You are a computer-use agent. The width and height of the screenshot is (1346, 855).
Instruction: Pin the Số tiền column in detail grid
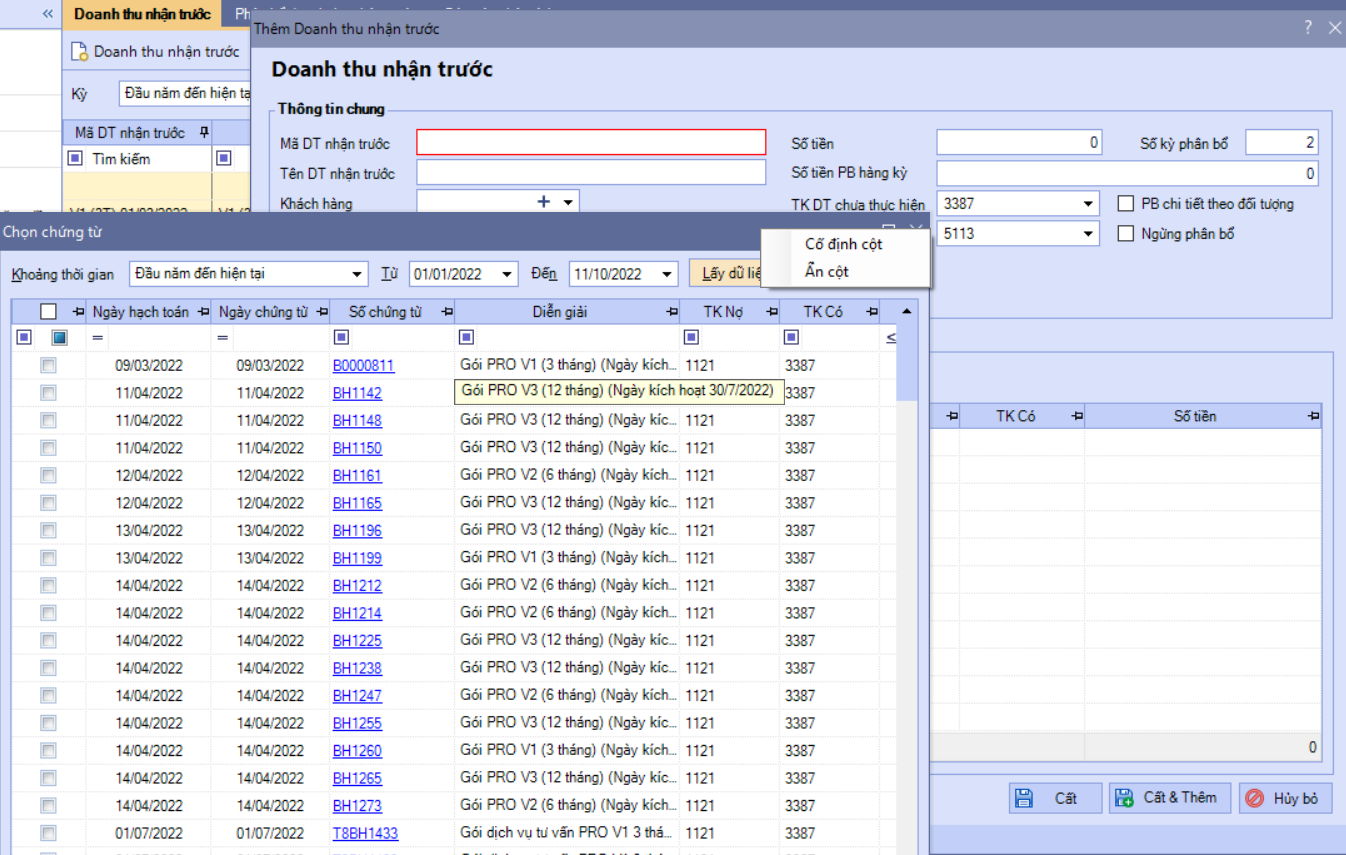pos(1314,416)
